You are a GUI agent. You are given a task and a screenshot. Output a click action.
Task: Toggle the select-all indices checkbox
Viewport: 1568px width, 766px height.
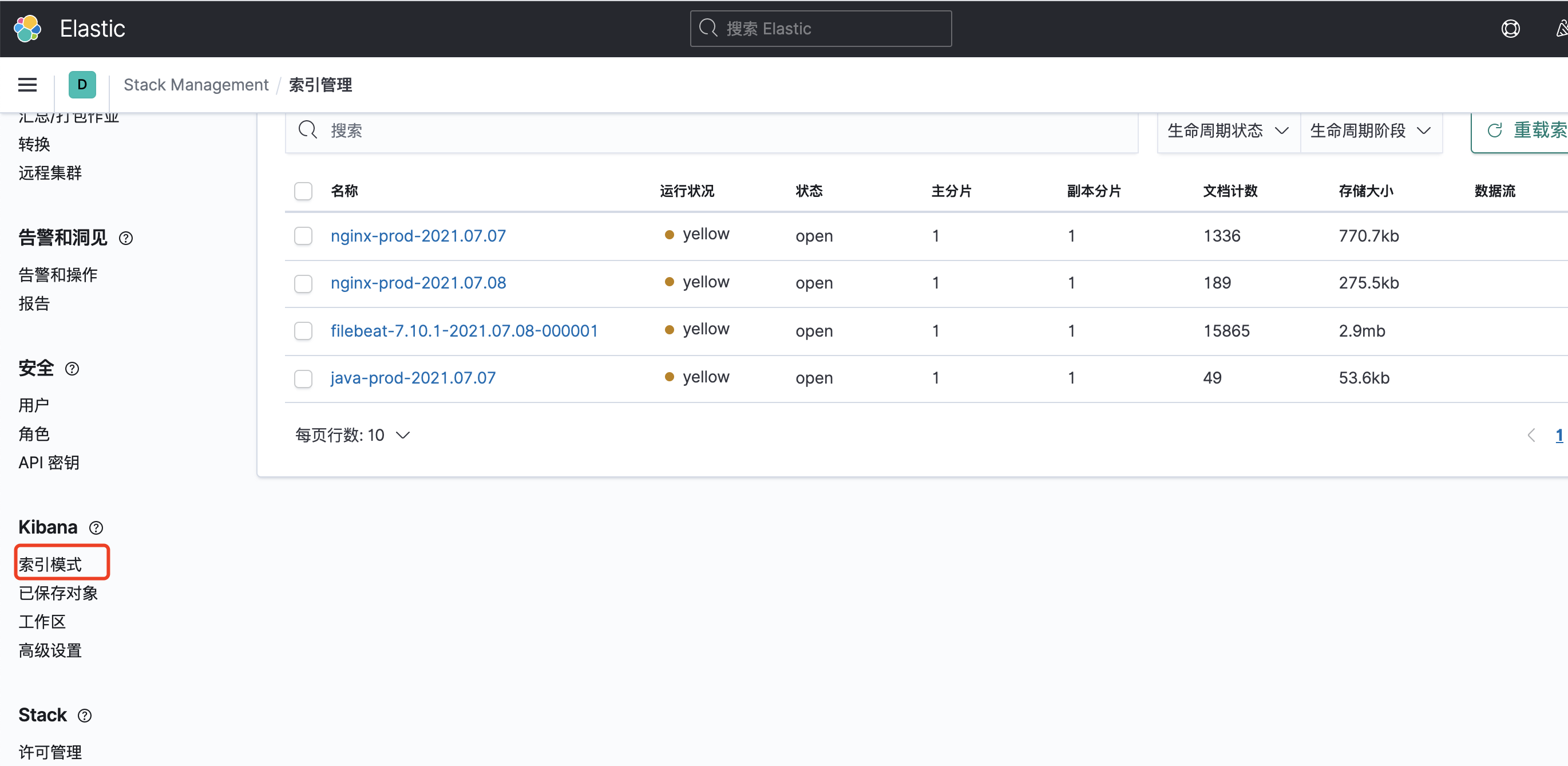(x=303, y=191)
